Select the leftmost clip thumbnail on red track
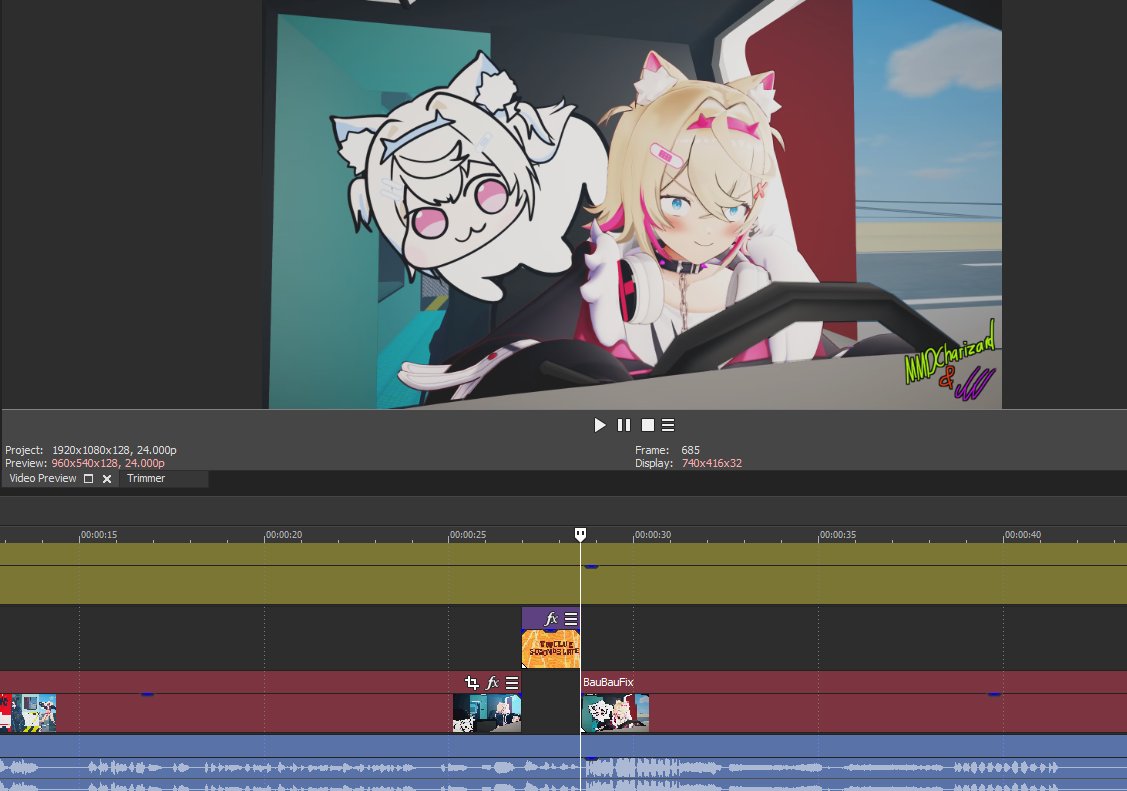The width and height of the screenshot is (1127, 791). pyautogui.click(x=28, y=713)
